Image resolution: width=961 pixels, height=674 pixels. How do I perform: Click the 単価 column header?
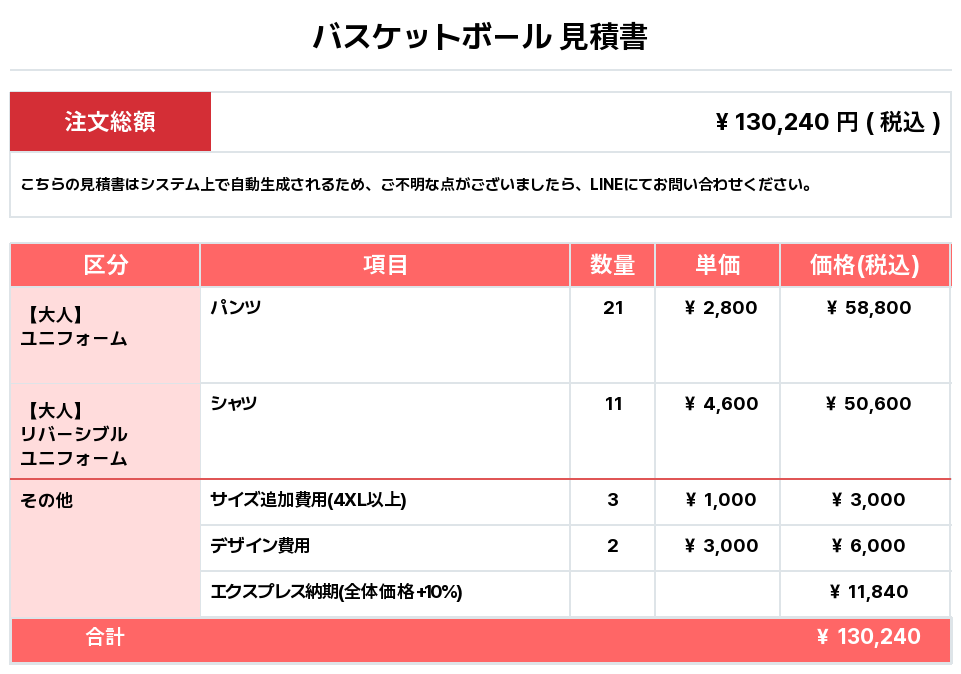click(x=717, y=265)
